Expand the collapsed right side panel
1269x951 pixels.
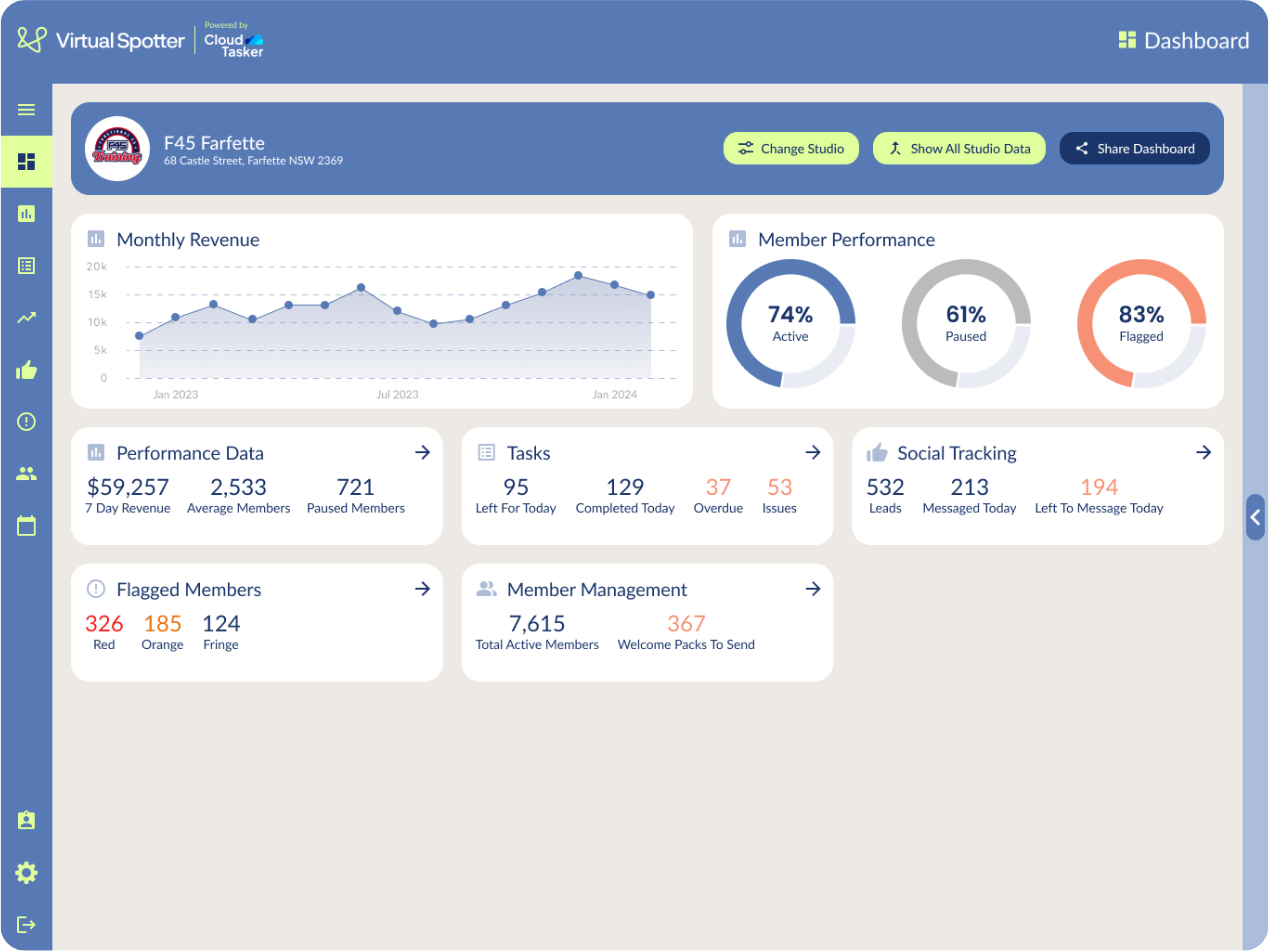coord(1255,518)
